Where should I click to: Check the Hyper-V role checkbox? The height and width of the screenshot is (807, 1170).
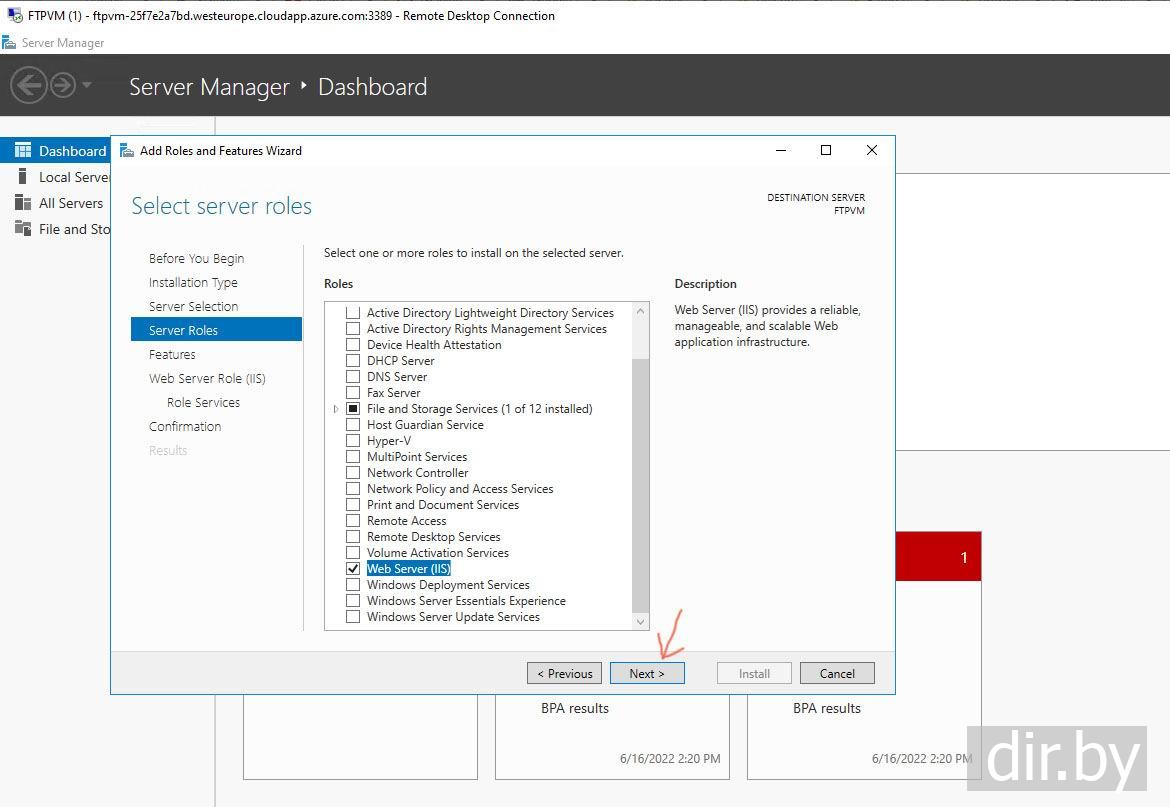coord(352,441)
